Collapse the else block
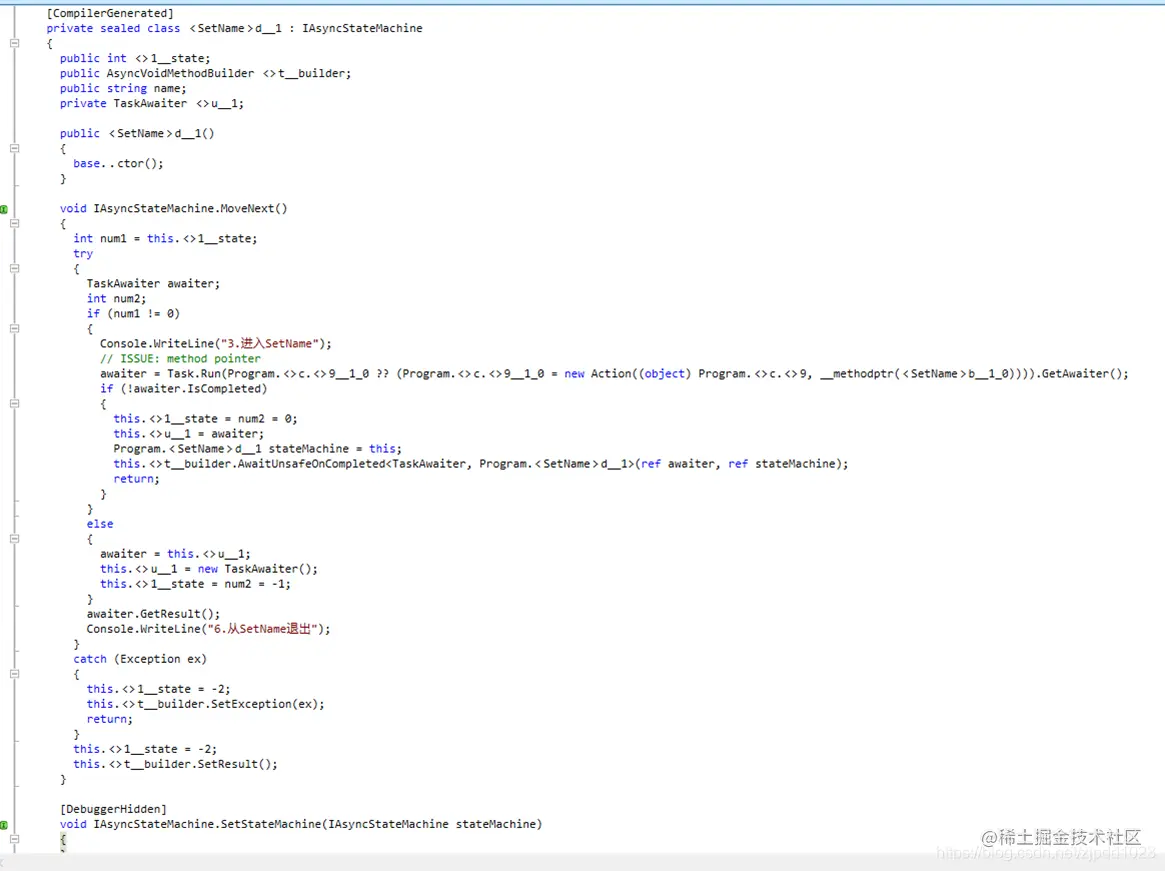The image size is (1165, 871). [x=14, y=539]
